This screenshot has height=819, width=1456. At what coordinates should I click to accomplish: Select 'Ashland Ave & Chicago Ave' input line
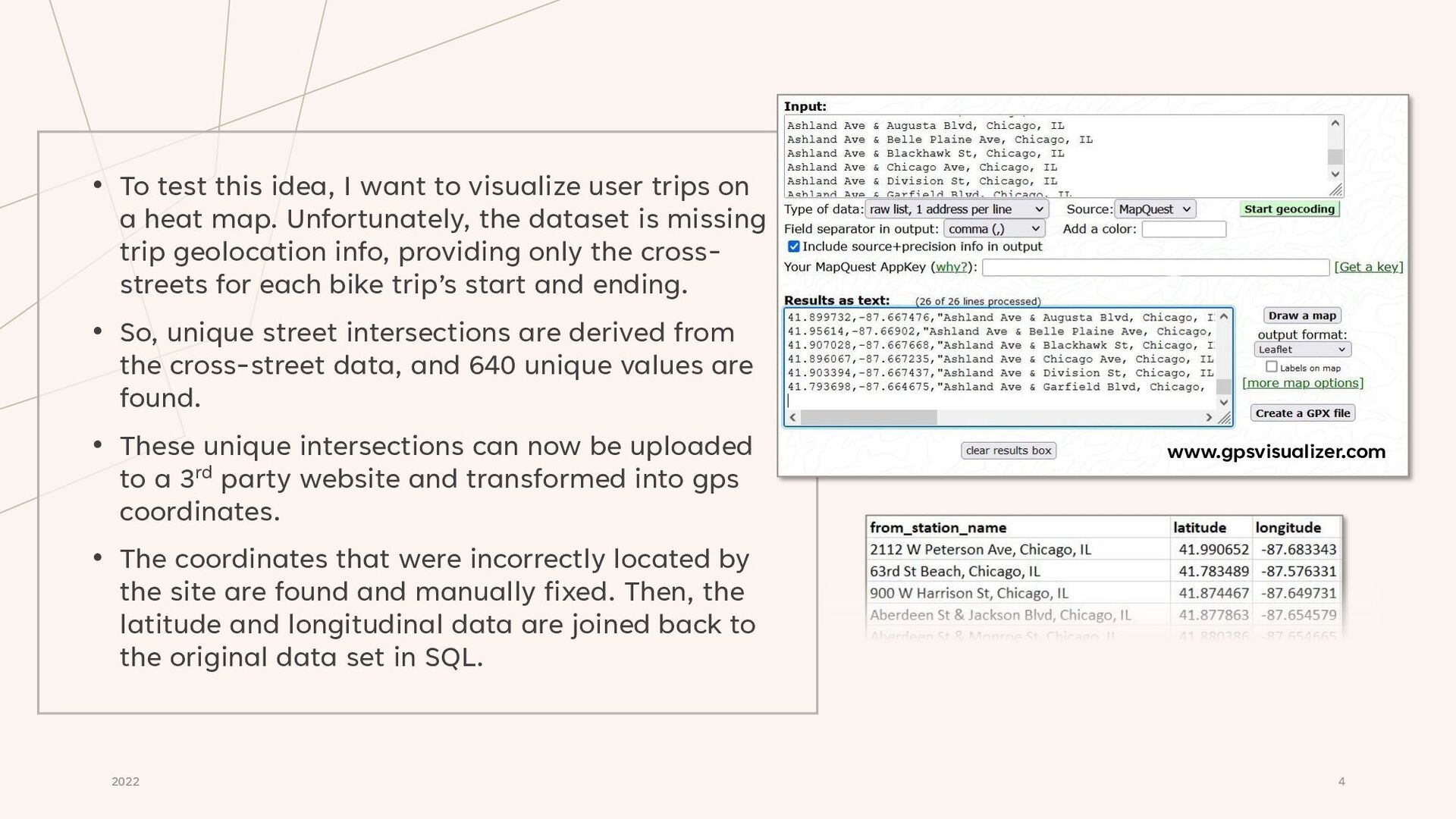[x=921, y=168]
